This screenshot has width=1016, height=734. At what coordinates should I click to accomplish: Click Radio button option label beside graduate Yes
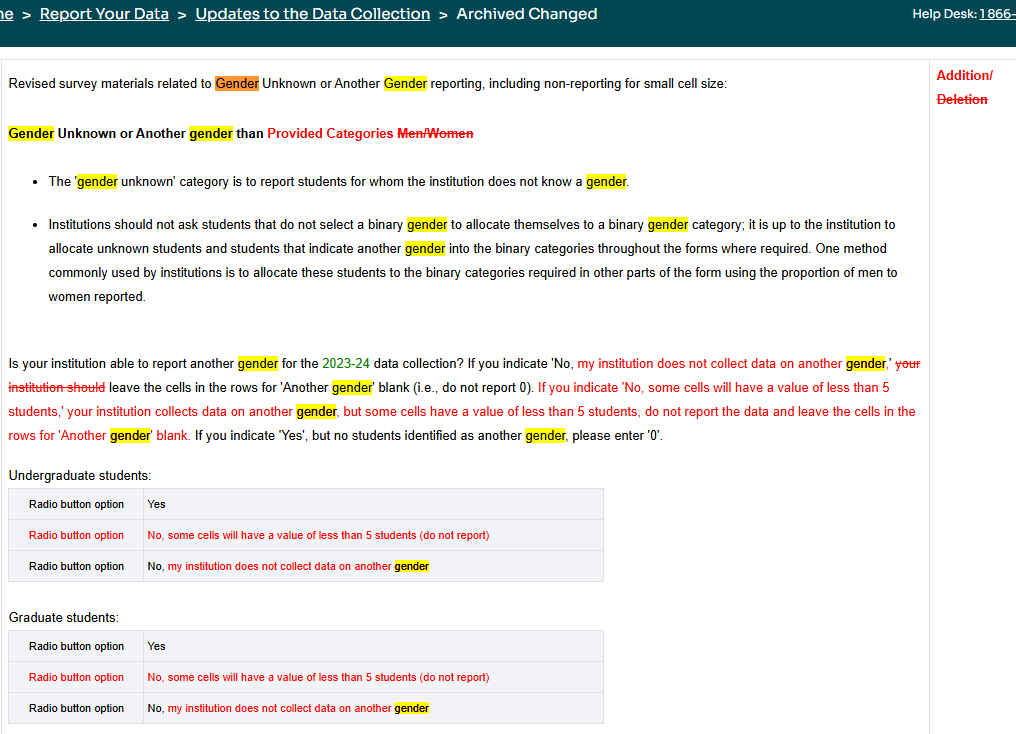(x=76, y=646)
